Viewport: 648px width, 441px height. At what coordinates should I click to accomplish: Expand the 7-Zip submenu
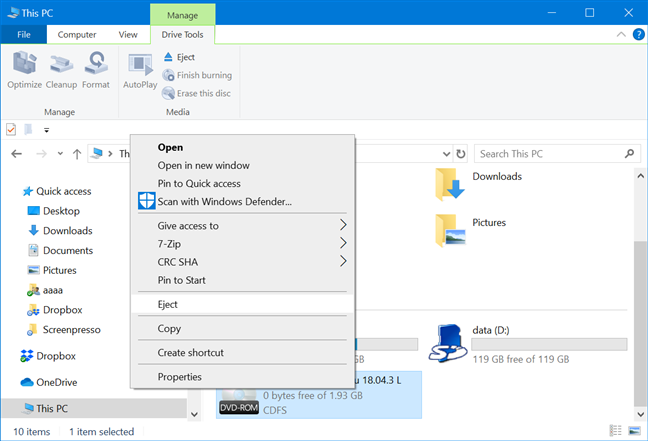coord(243,244)
